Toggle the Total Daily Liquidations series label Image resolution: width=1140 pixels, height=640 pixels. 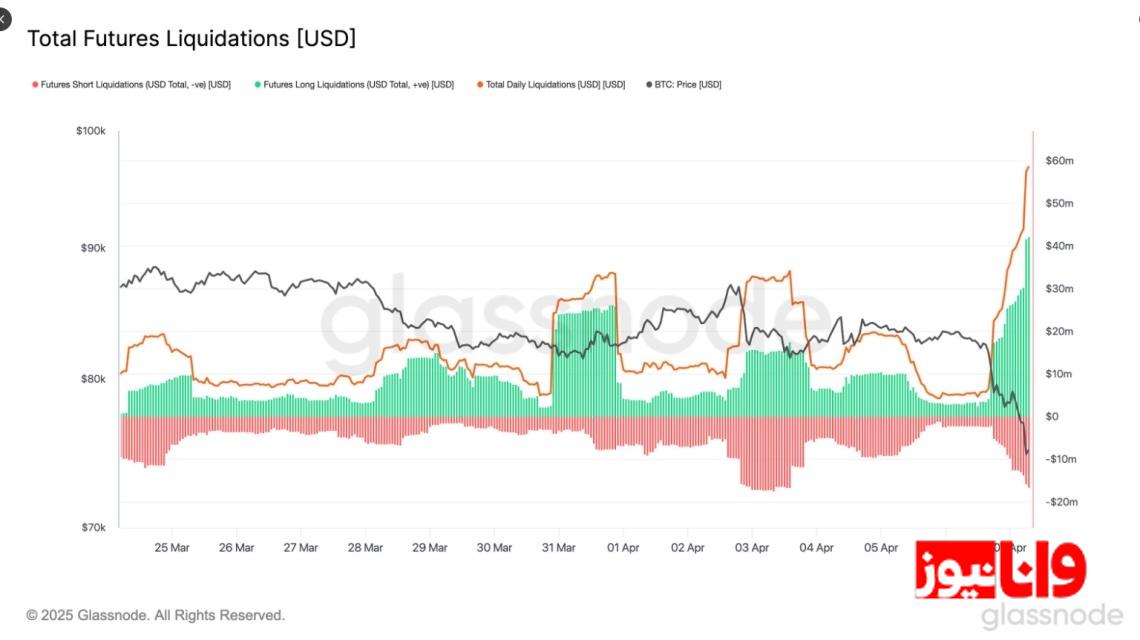coord(556,85)
